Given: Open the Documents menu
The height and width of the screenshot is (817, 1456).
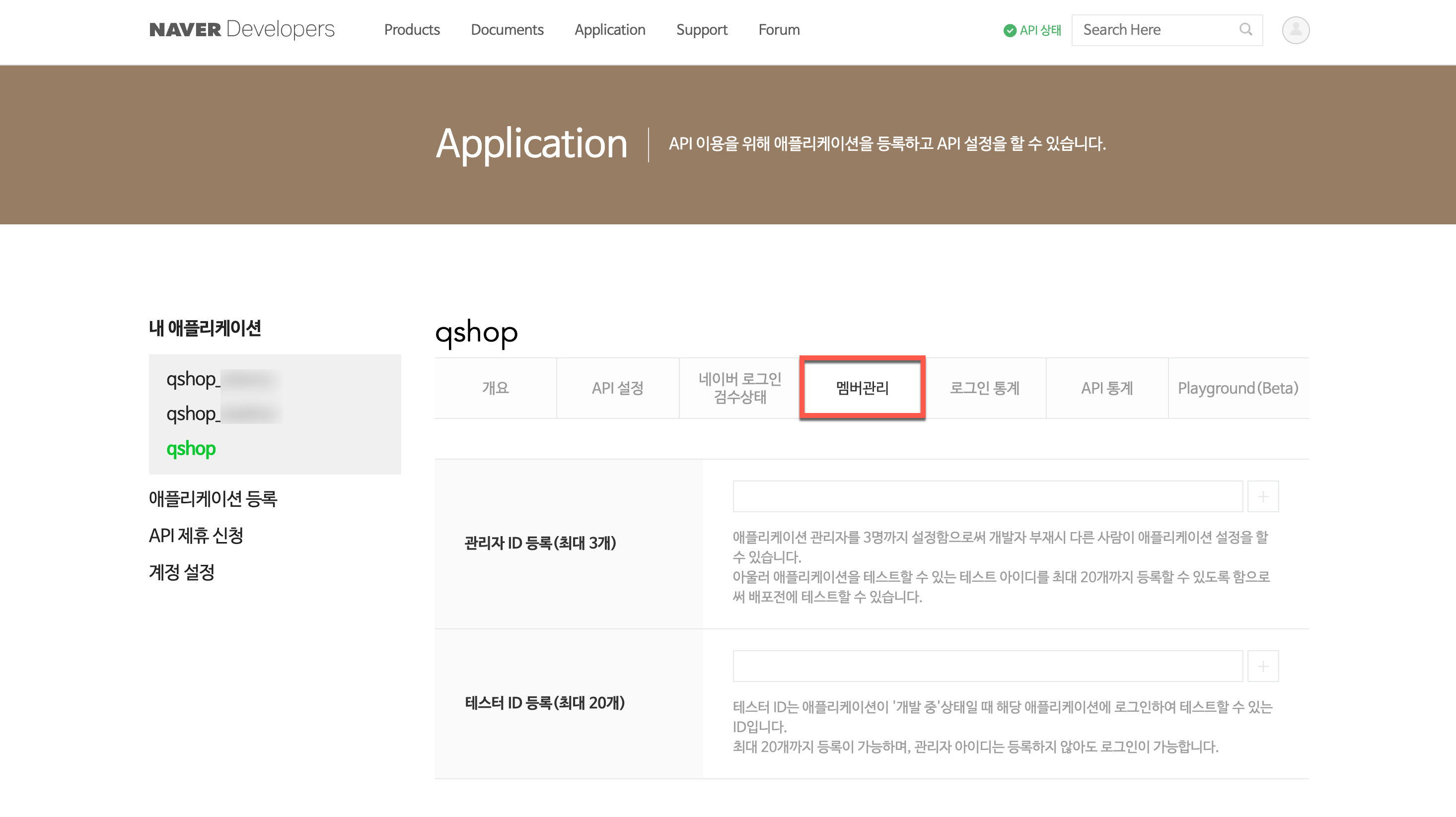Looking at the screenshot, I should click(507, 29).
